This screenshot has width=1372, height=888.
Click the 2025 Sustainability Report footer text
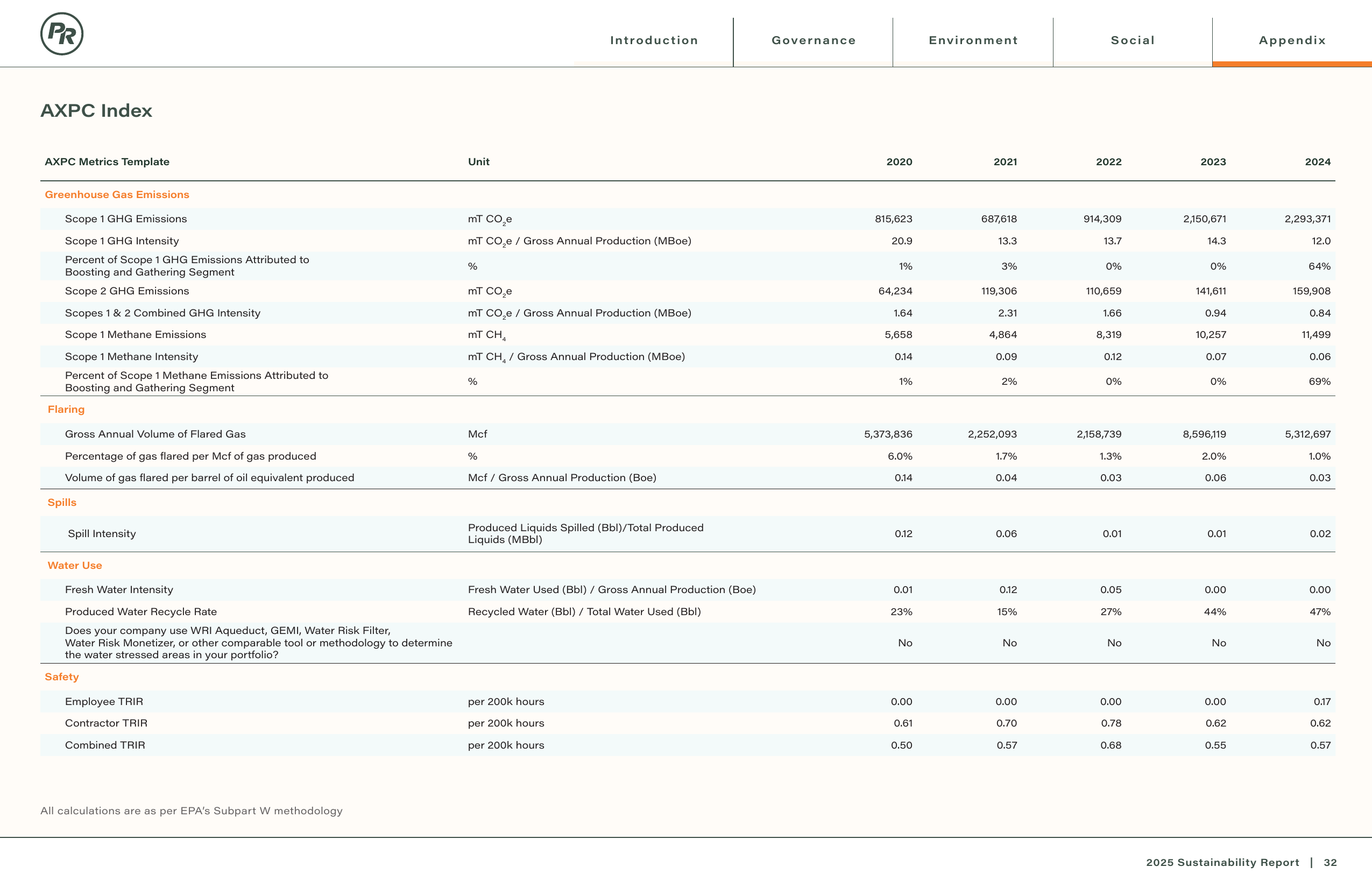coord(1222,863)
